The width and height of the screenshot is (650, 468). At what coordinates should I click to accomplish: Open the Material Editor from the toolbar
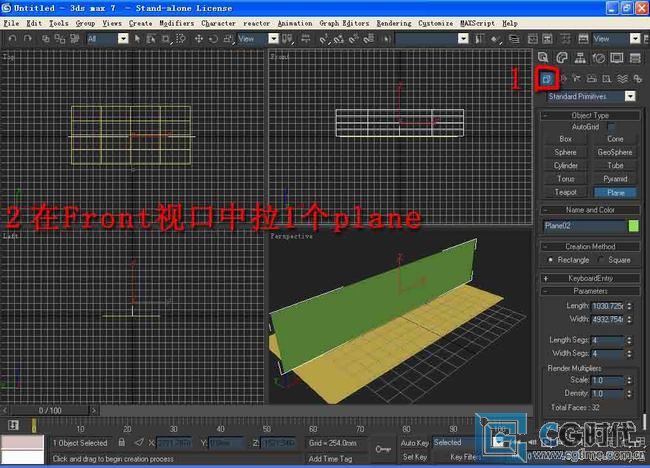tap(565, 39)
